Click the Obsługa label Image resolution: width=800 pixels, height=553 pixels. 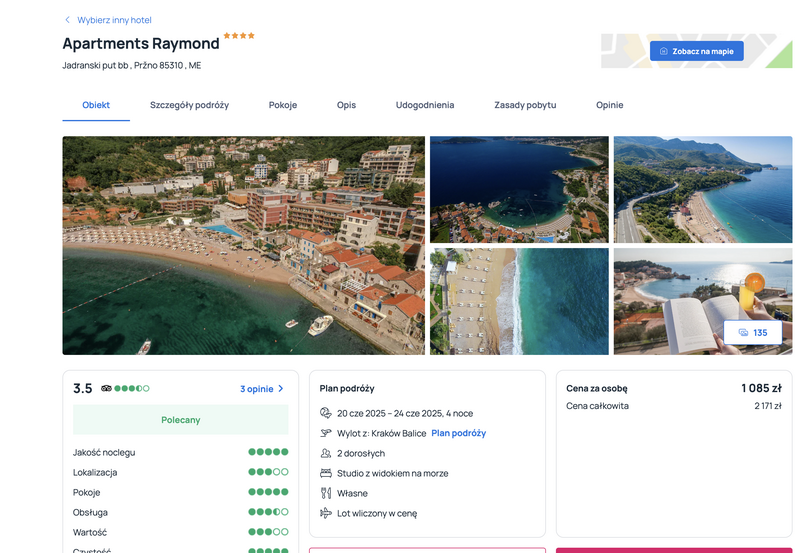pos(90,512)
